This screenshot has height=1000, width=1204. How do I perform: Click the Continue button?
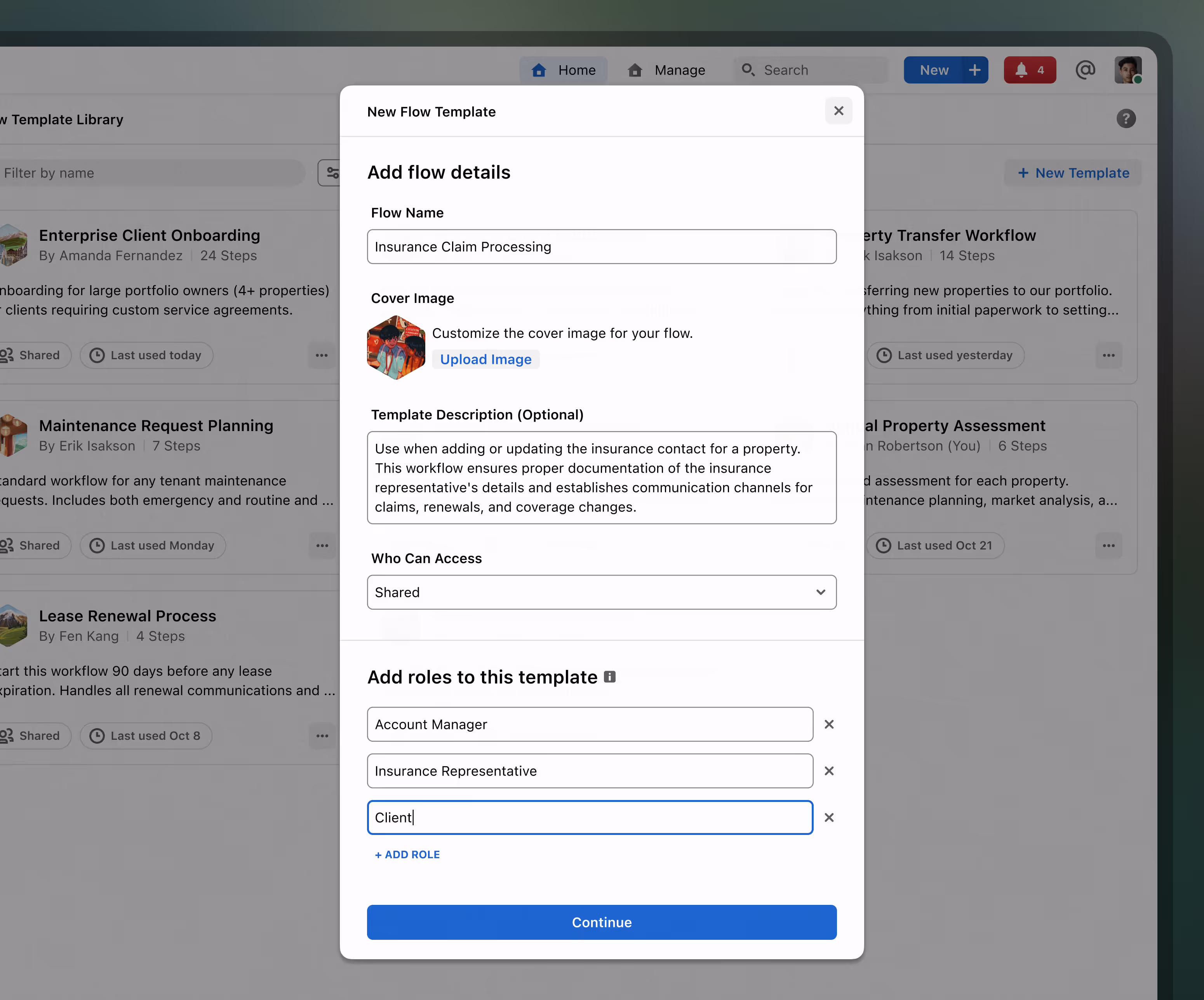pyautogui.click(x=602, y=922)
